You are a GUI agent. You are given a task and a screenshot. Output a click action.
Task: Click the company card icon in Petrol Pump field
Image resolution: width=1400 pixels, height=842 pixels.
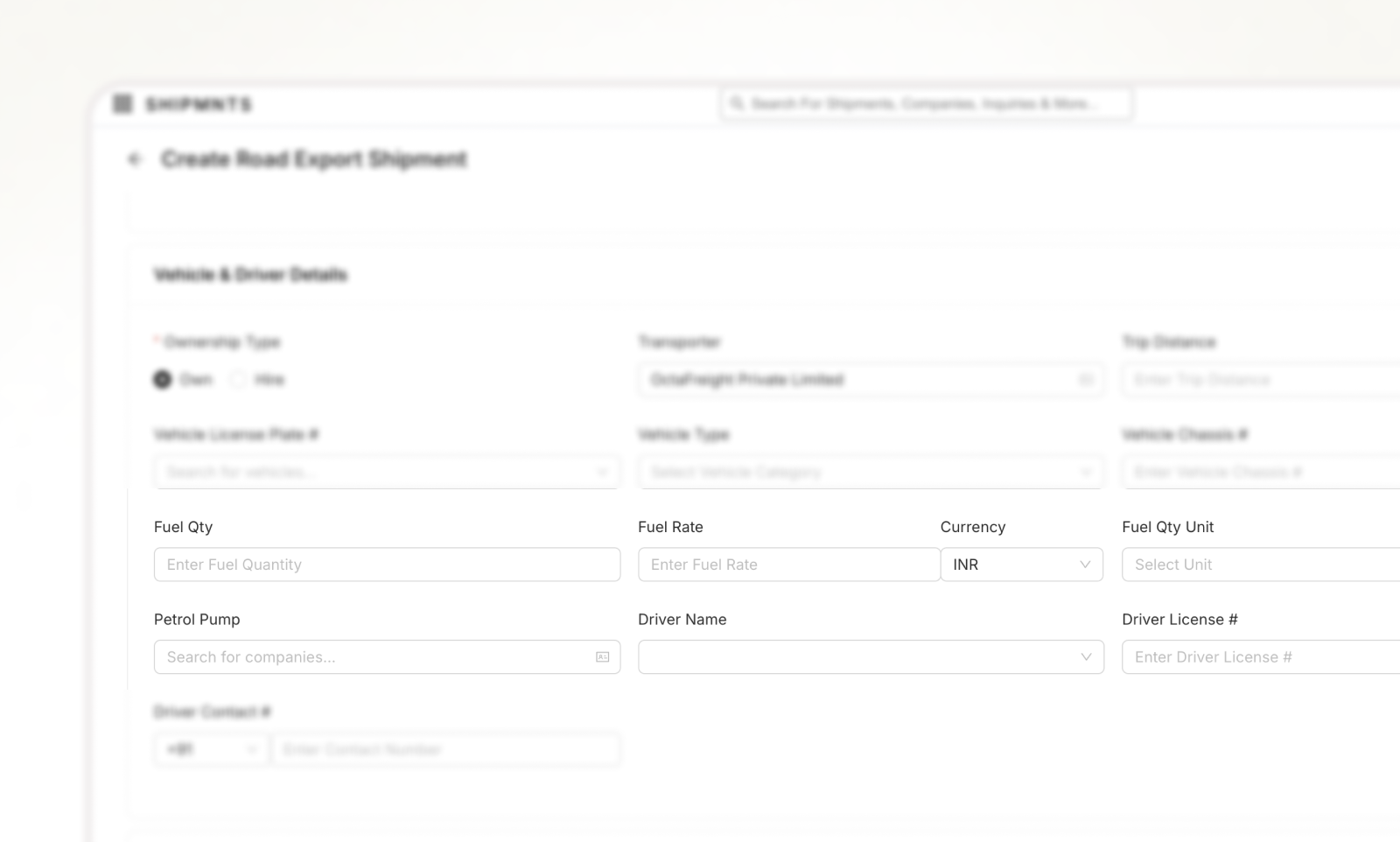click(x=602, y=657)
